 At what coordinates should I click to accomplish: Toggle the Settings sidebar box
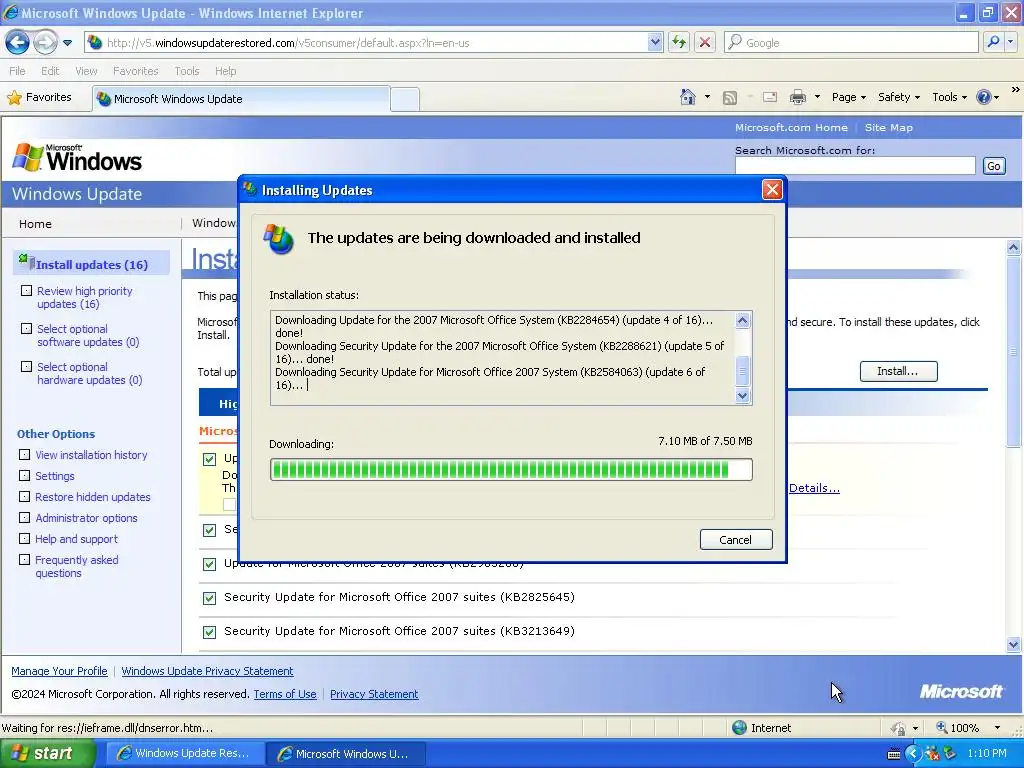[24, 475]
